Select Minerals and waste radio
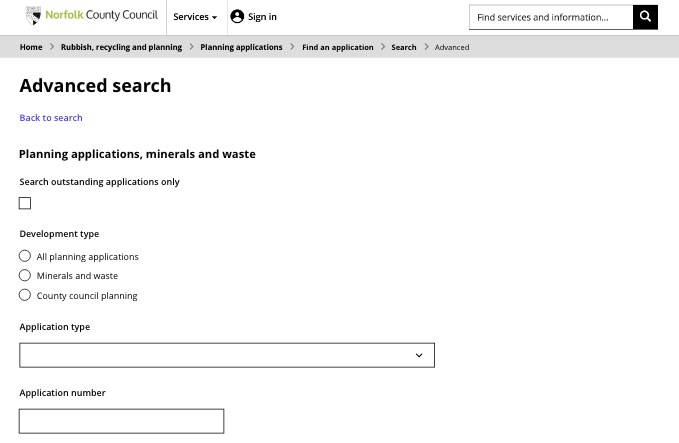 (25, 275)
